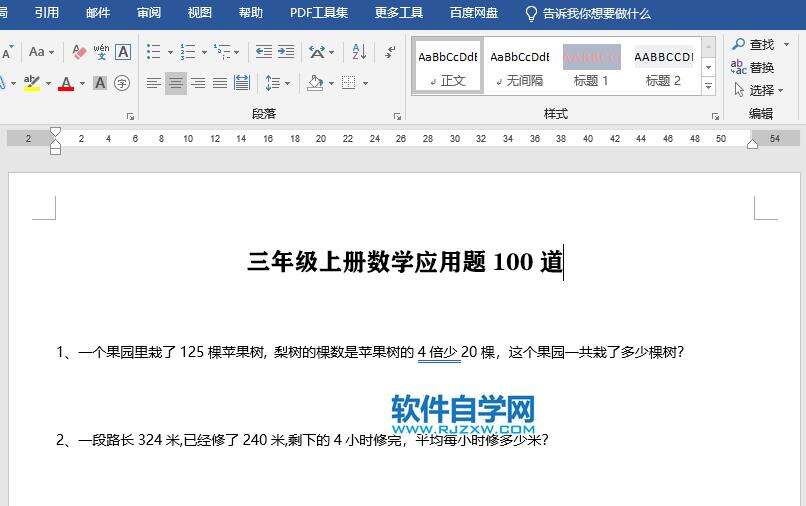This screenshot has height=506, width=806.
Task: Apply numbered list formatting
Action: coord(188,52)
